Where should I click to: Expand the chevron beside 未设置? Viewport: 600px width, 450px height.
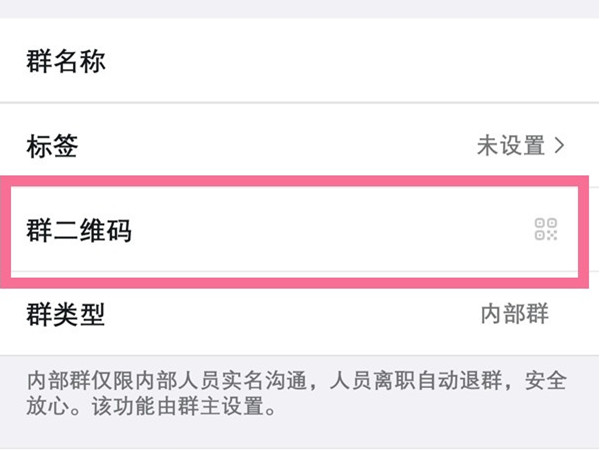559,146
